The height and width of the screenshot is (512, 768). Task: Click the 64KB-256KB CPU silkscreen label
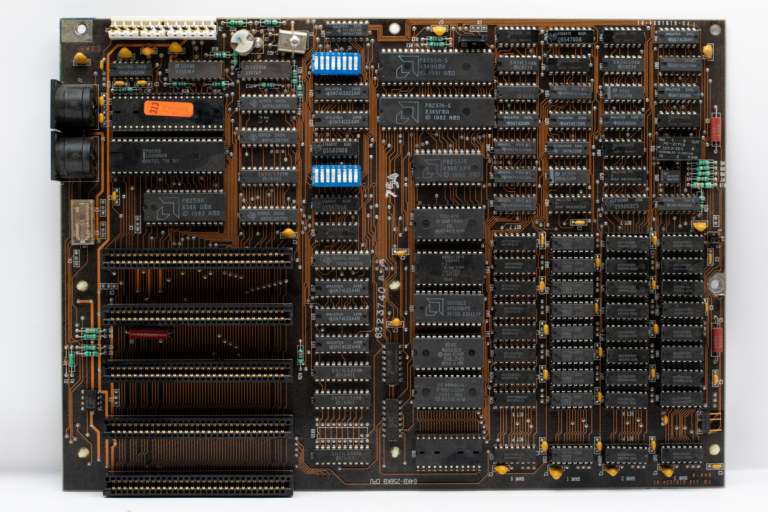[393, 481]
